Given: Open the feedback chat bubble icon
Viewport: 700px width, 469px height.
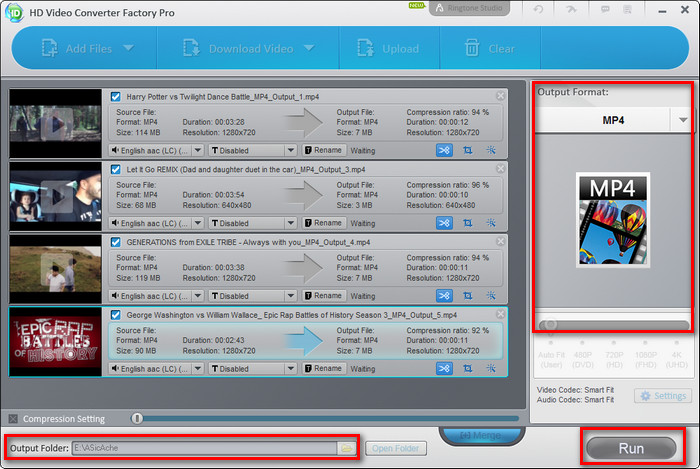Looking at the screenshot, I should 605,9.
